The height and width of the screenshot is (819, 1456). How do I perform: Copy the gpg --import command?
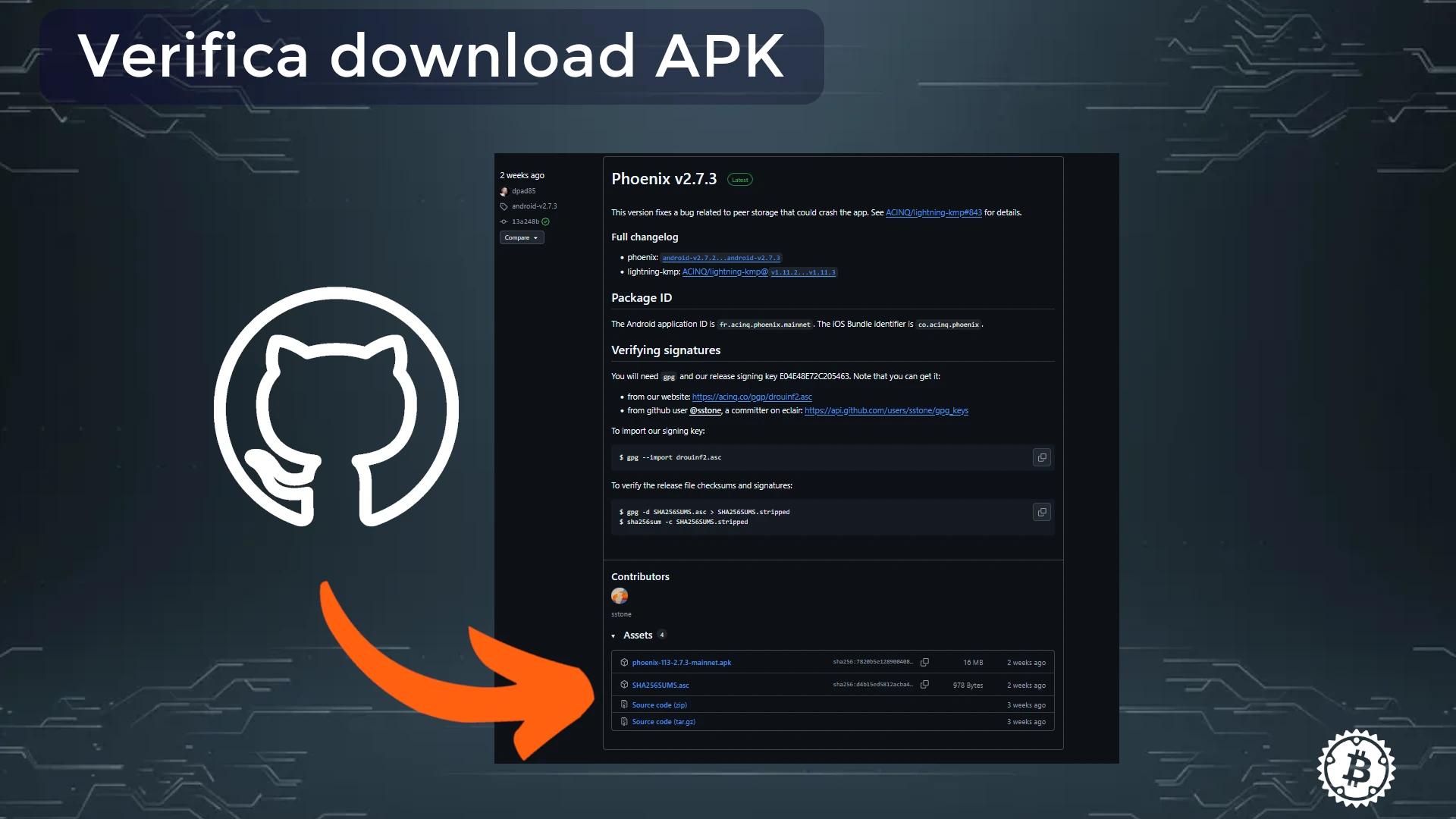pyautogui.click(x=1041, y=457)
